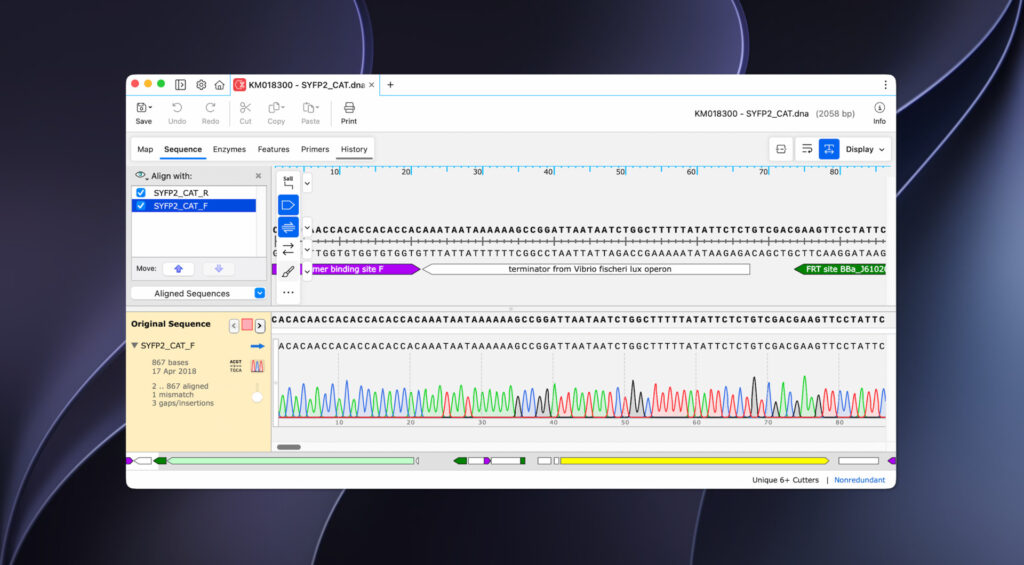Click the Paste toolbar icon
The width and height of the screenshot is (1024, 565).
click(x=310, y=108)
